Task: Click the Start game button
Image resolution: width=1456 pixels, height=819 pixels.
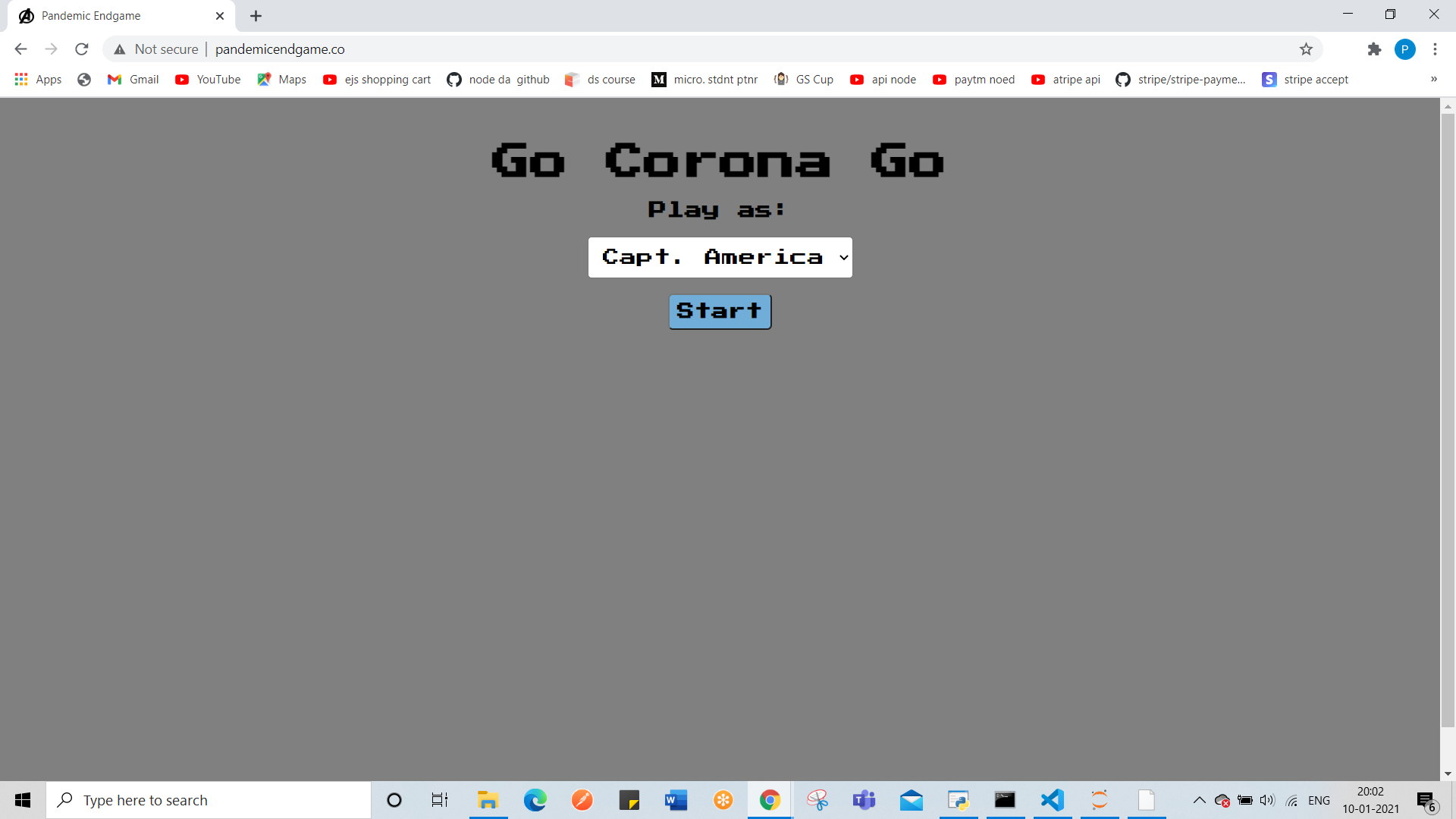Action: pos(720,312)
